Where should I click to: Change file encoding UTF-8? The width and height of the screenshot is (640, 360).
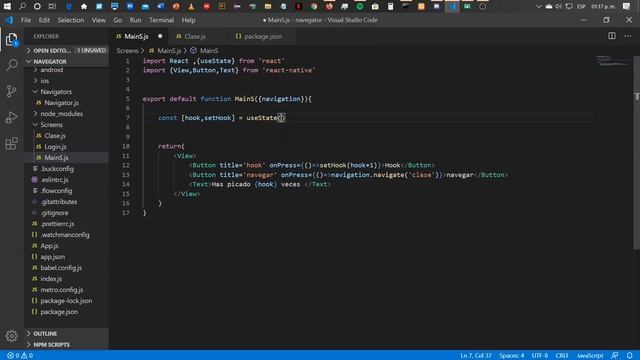540,356
